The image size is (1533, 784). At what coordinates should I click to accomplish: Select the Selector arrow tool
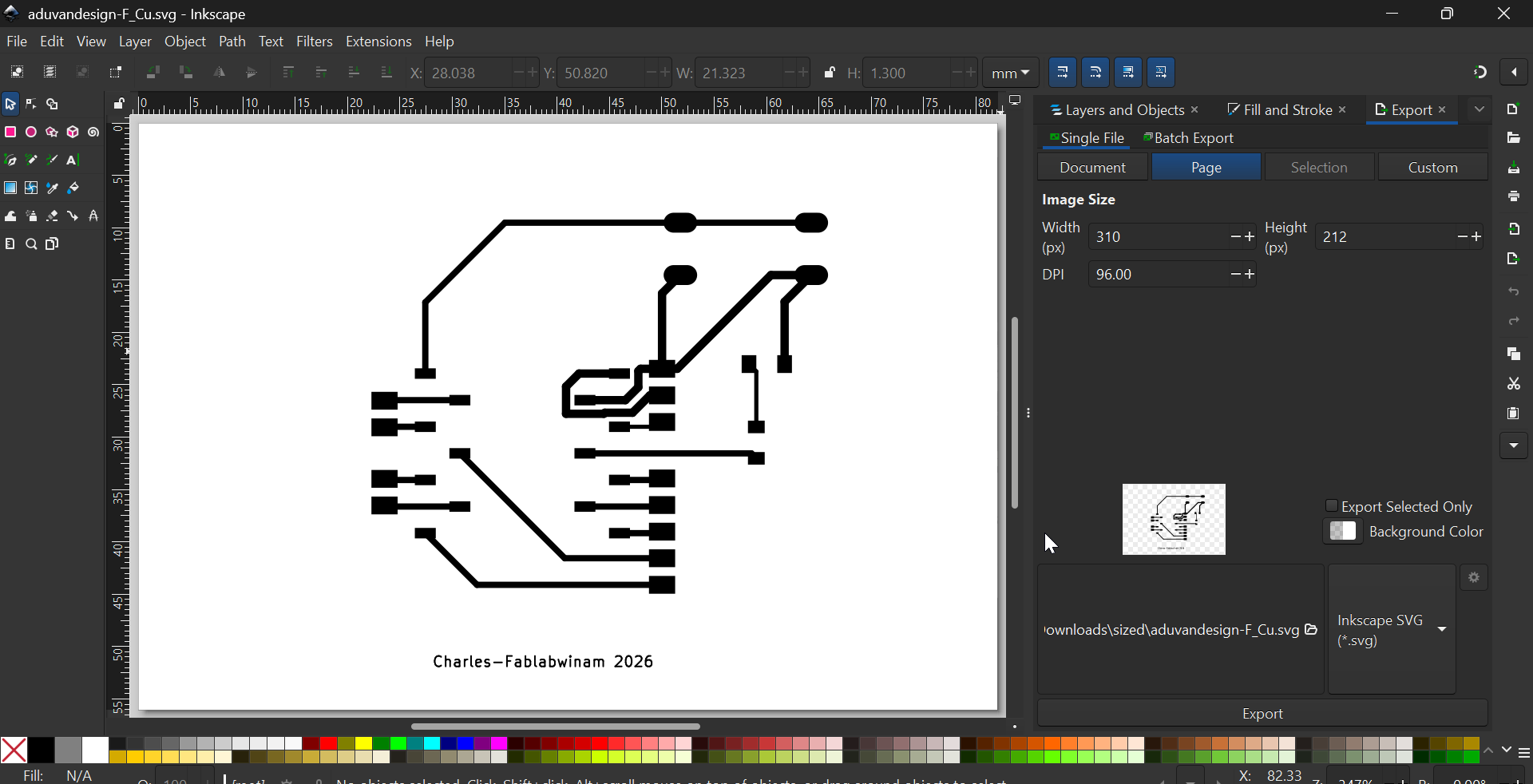pos(10,105)
